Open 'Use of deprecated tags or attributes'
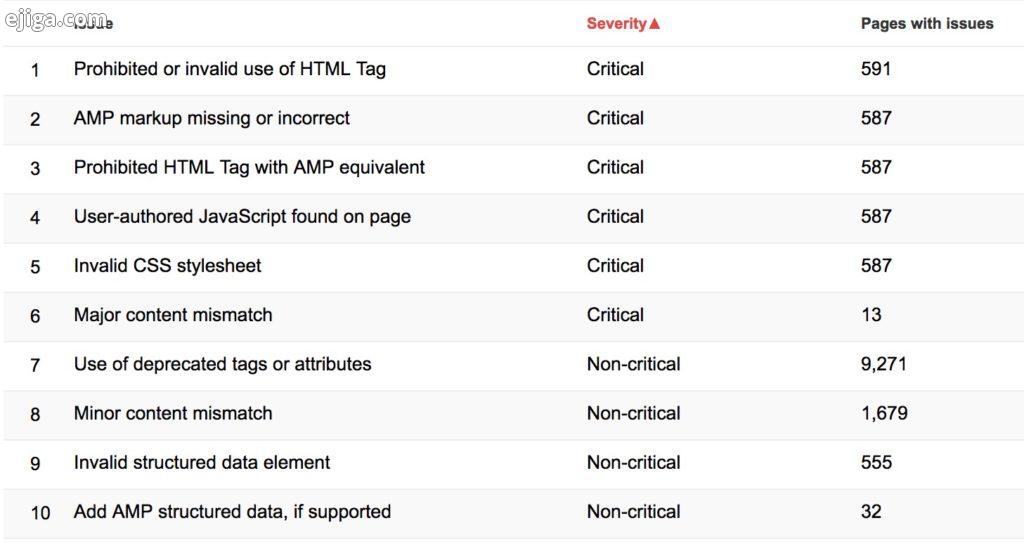The width and height of the screenshot is (1024, 544). [x=222, y=364]
